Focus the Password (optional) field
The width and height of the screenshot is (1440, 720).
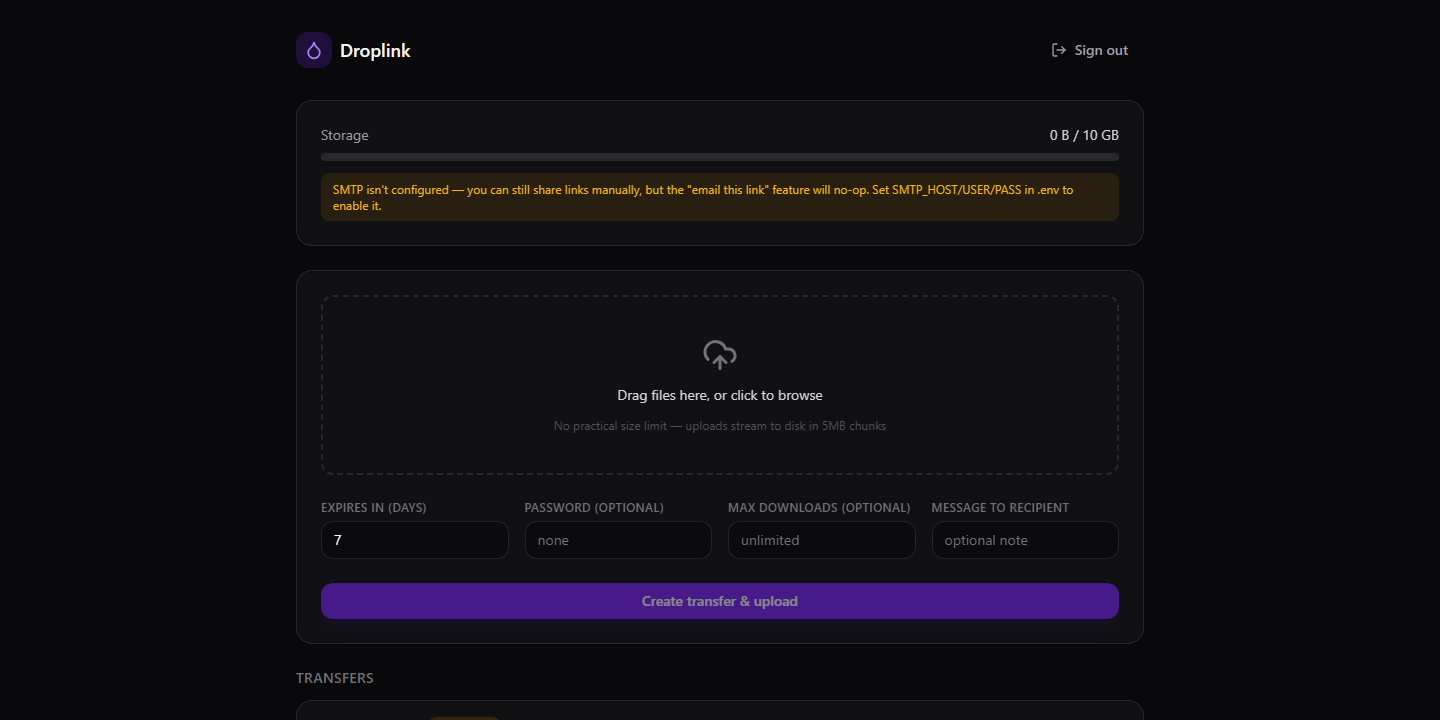(618, 540)
